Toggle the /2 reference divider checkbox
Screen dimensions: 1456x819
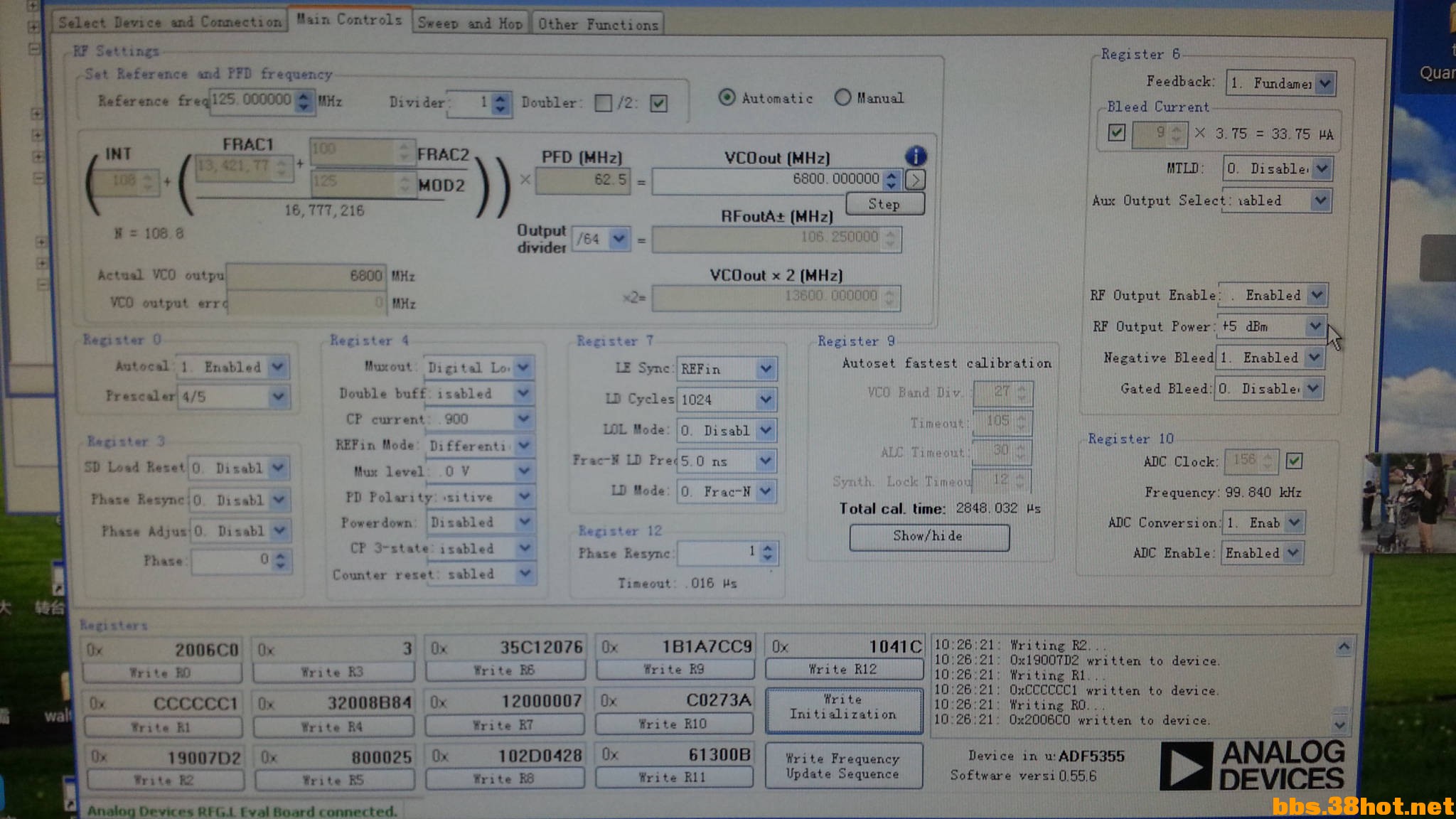point(659,104)
